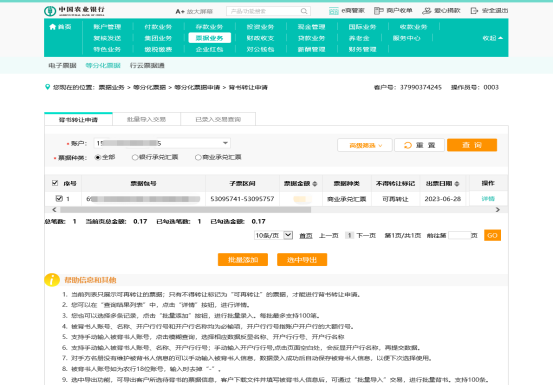Click the yellow info icon near 帮助信息

pyautogui.click(x=51, y=280)
